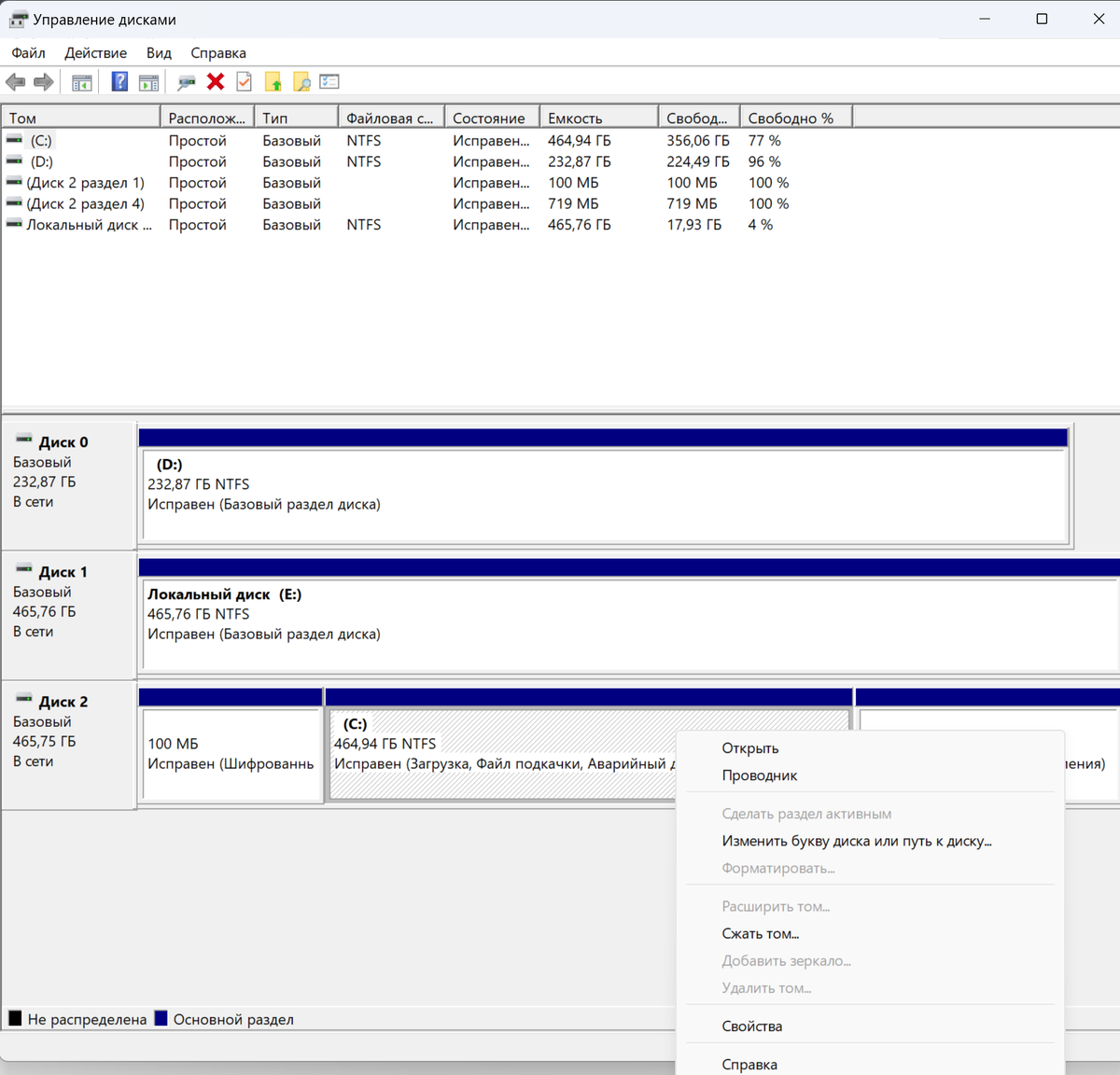
Task: Click the Файловая система column header
Action: pos(391,119)
